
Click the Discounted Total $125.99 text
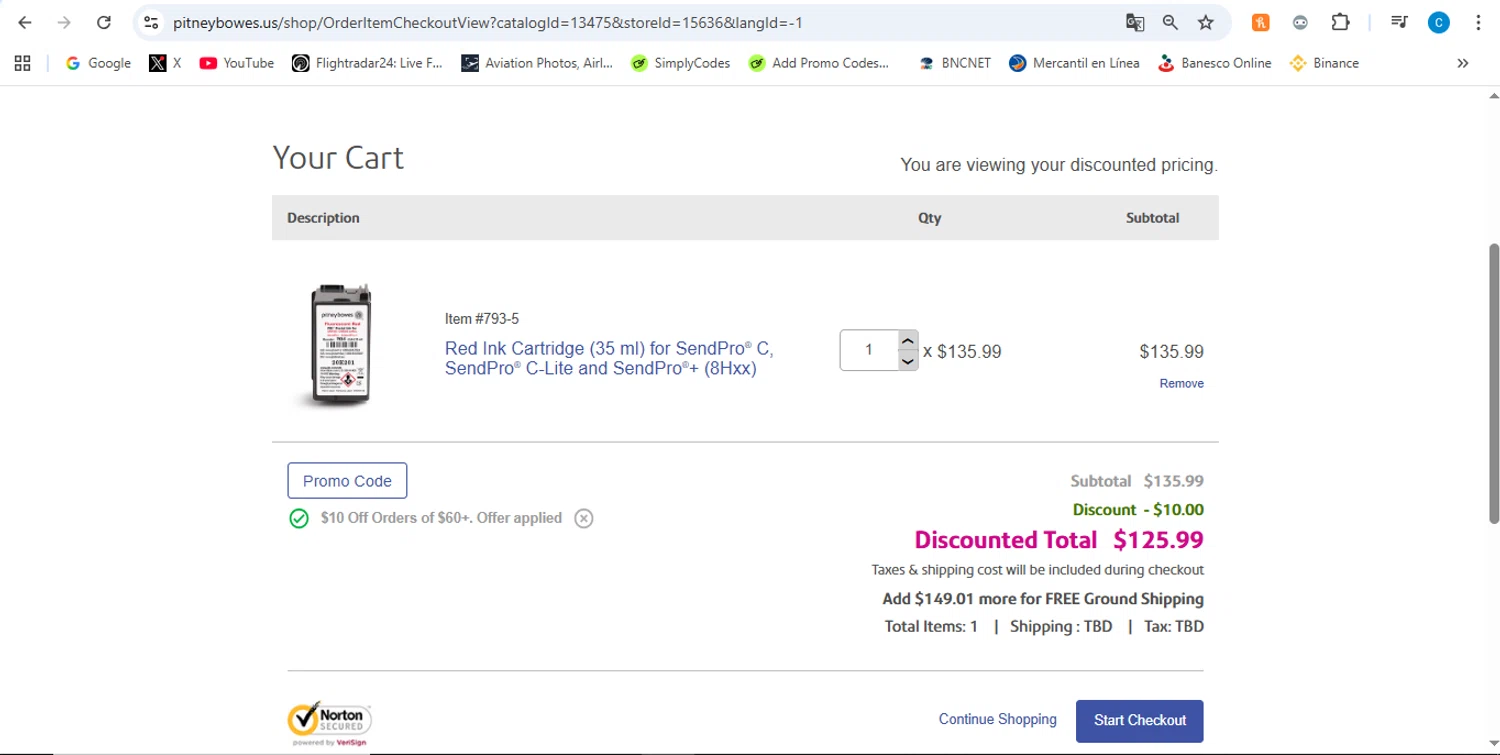click(1059, 540)
